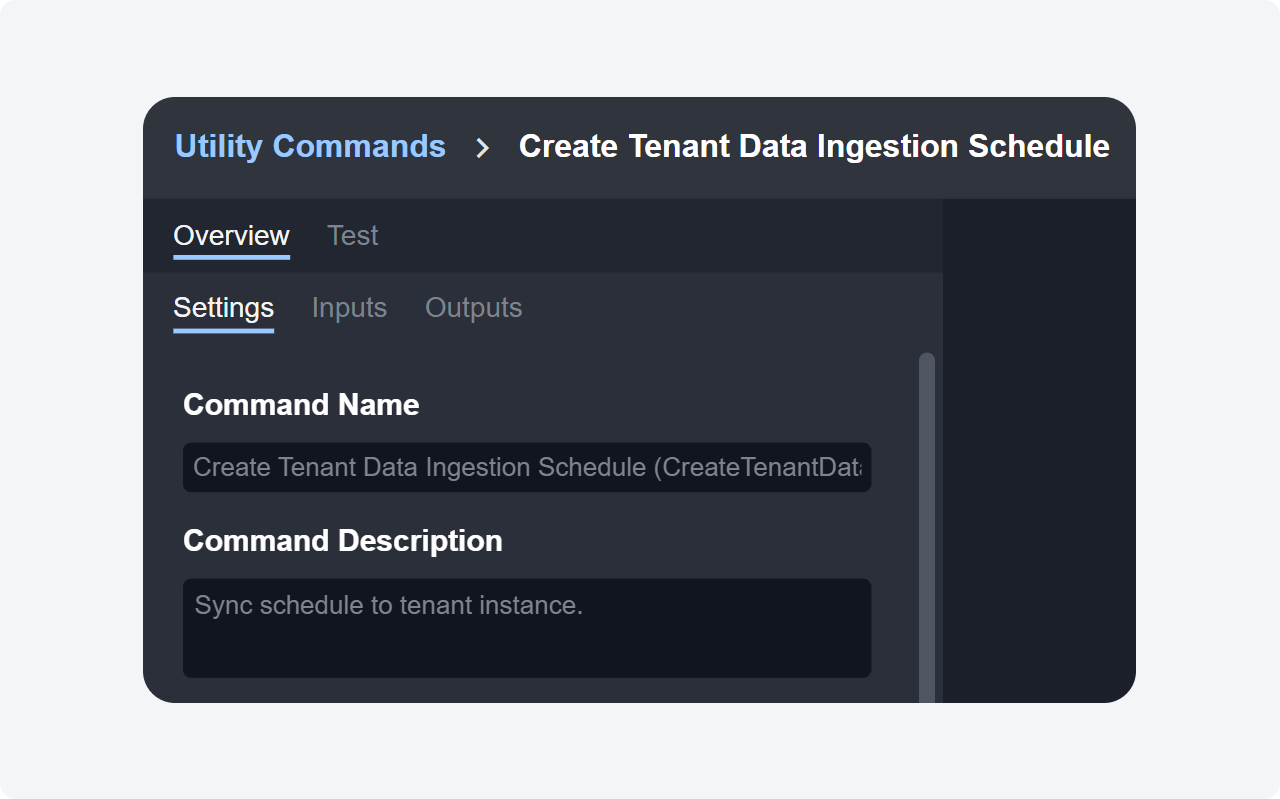Switch to the Overview tab

pyautogui.click(x=231, y=235)
